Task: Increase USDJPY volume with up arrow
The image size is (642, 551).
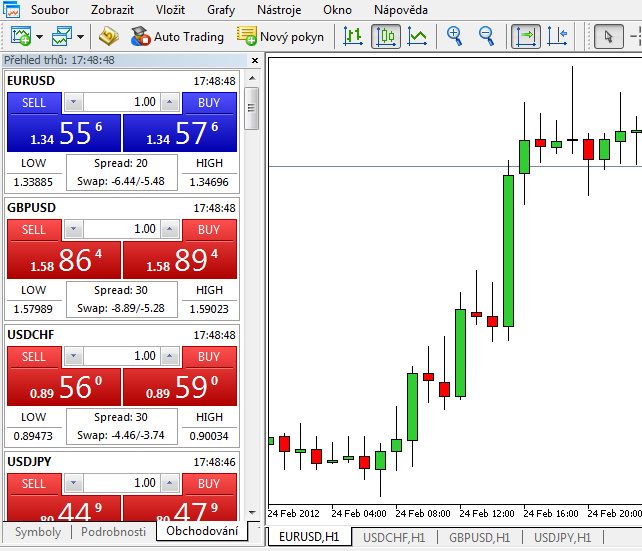Action: tap(170, 483)
